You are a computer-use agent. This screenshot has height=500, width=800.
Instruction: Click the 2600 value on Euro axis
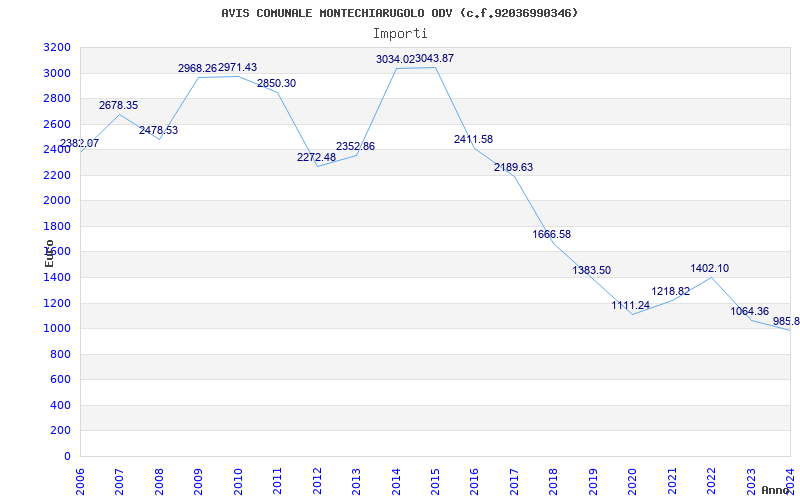tap(57, 124)
